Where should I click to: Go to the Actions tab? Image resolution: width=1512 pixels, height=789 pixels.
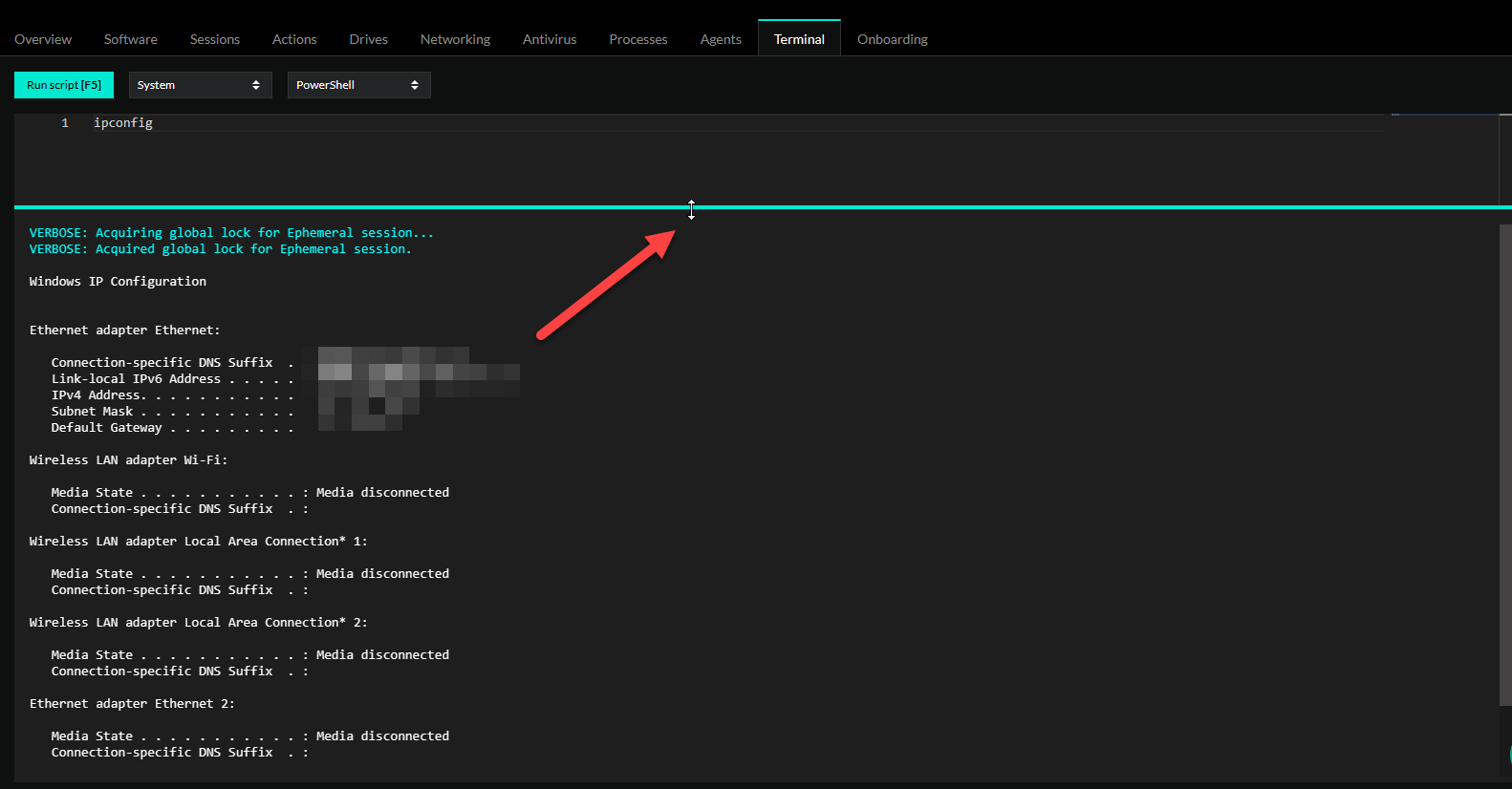coord(294,39)
